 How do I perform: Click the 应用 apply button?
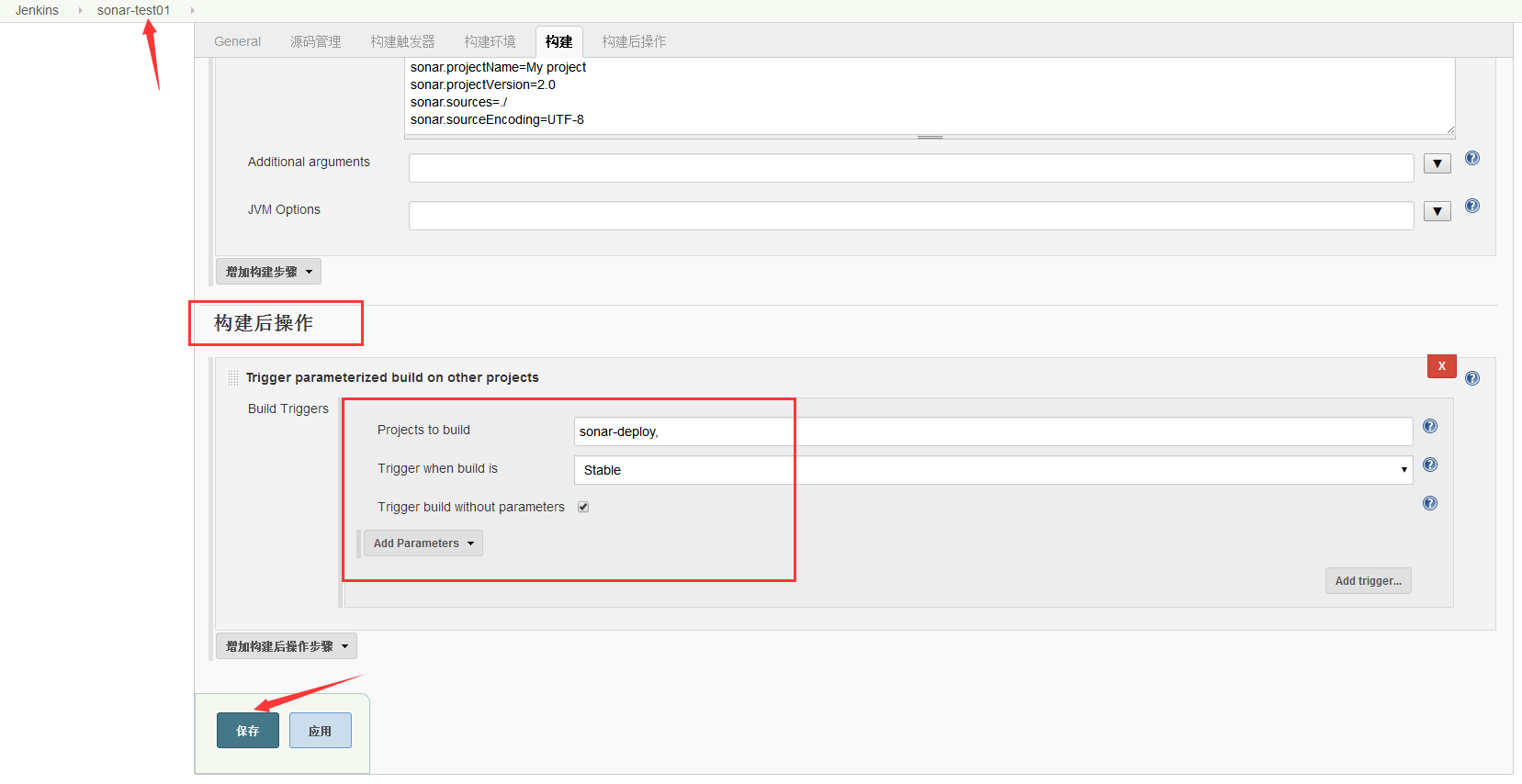point(320,731)
